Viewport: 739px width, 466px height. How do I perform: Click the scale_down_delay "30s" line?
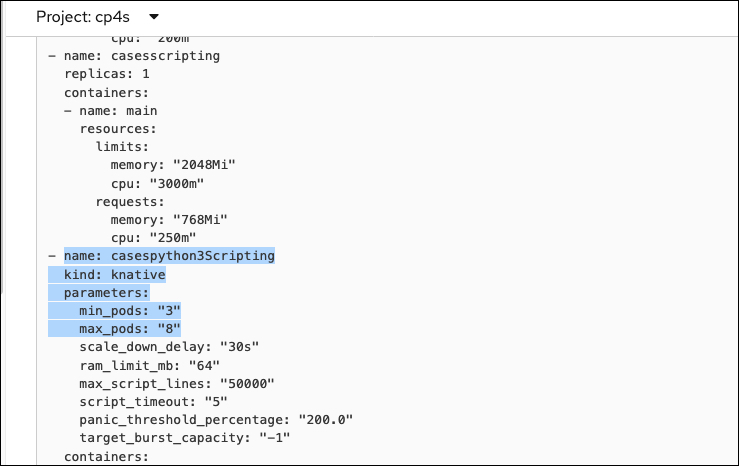click(169, 347)
